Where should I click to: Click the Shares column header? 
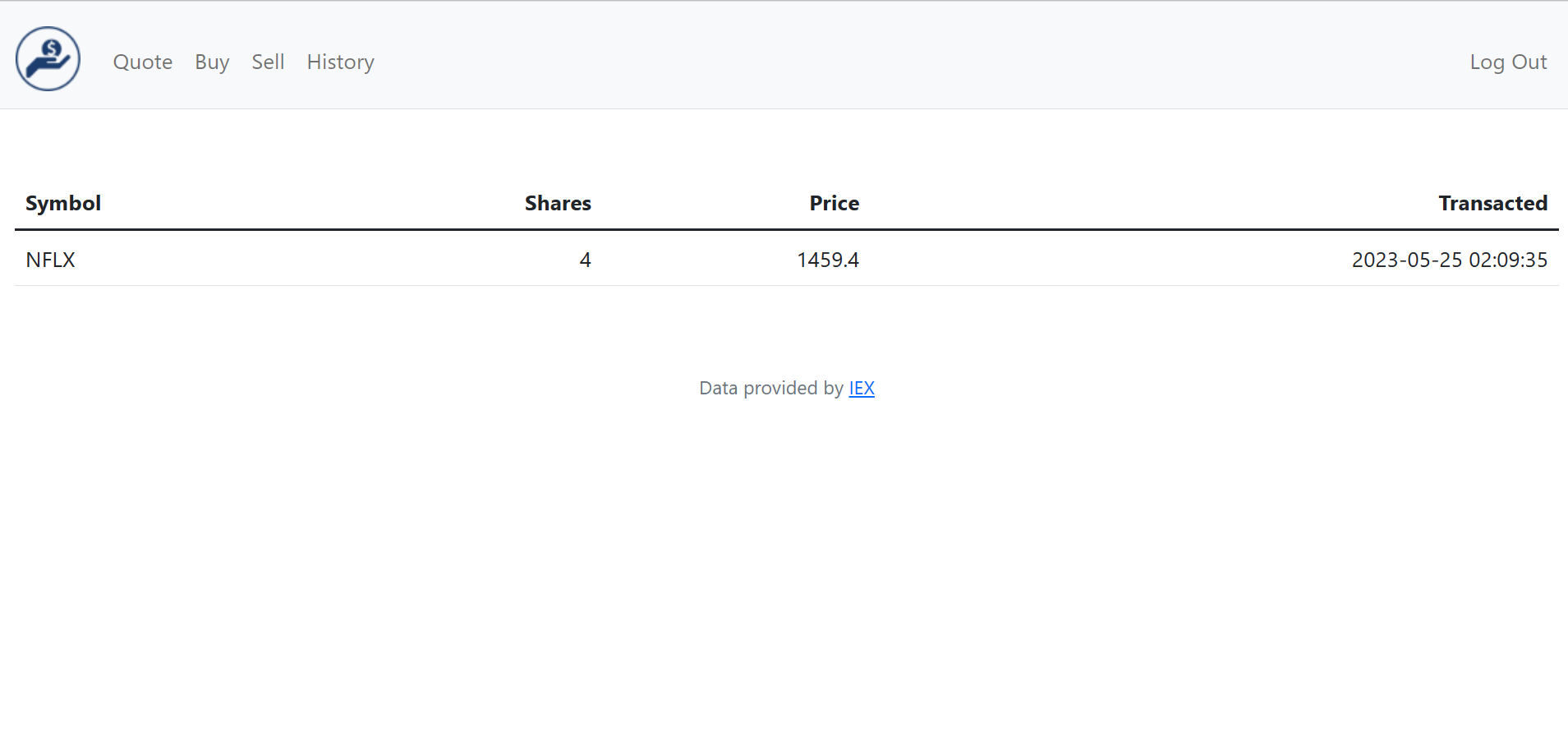(558, 204)
